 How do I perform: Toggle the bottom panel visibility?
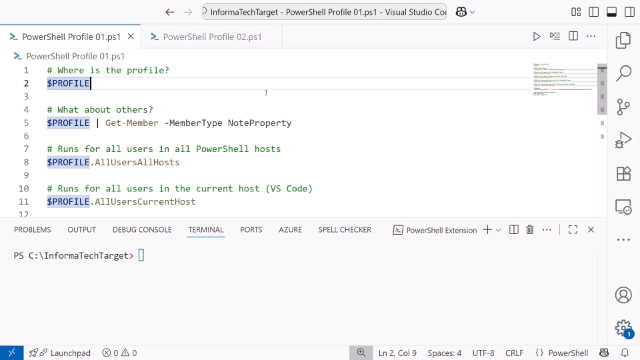coord(612,12)
